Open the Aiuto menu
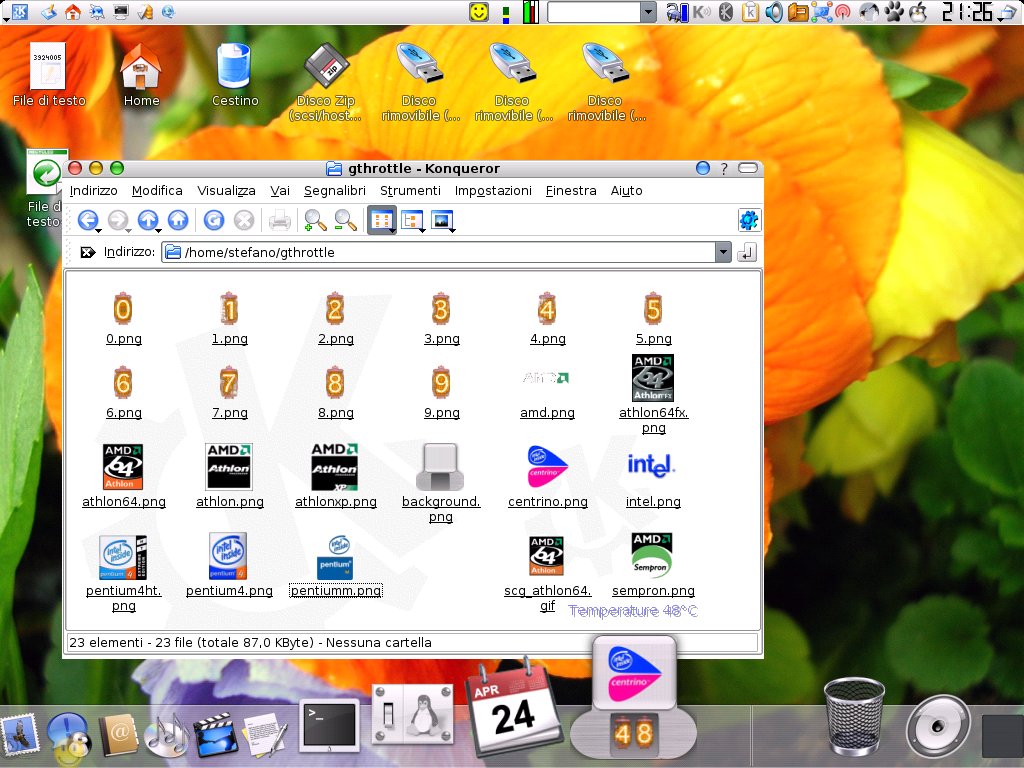Viewport: 1024px width, 768px height. [626, 191]
